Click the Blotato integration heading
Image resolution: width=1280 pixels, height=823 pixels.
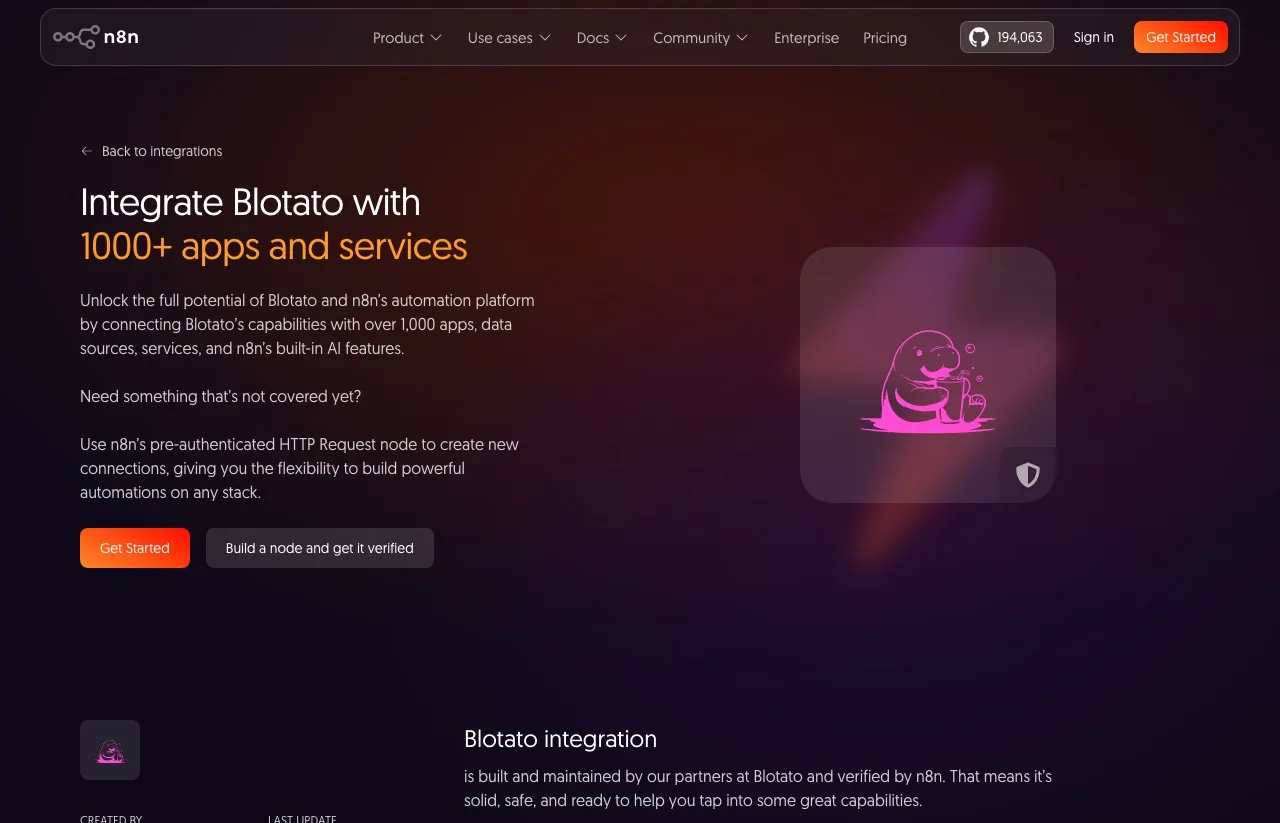point(560,739)
